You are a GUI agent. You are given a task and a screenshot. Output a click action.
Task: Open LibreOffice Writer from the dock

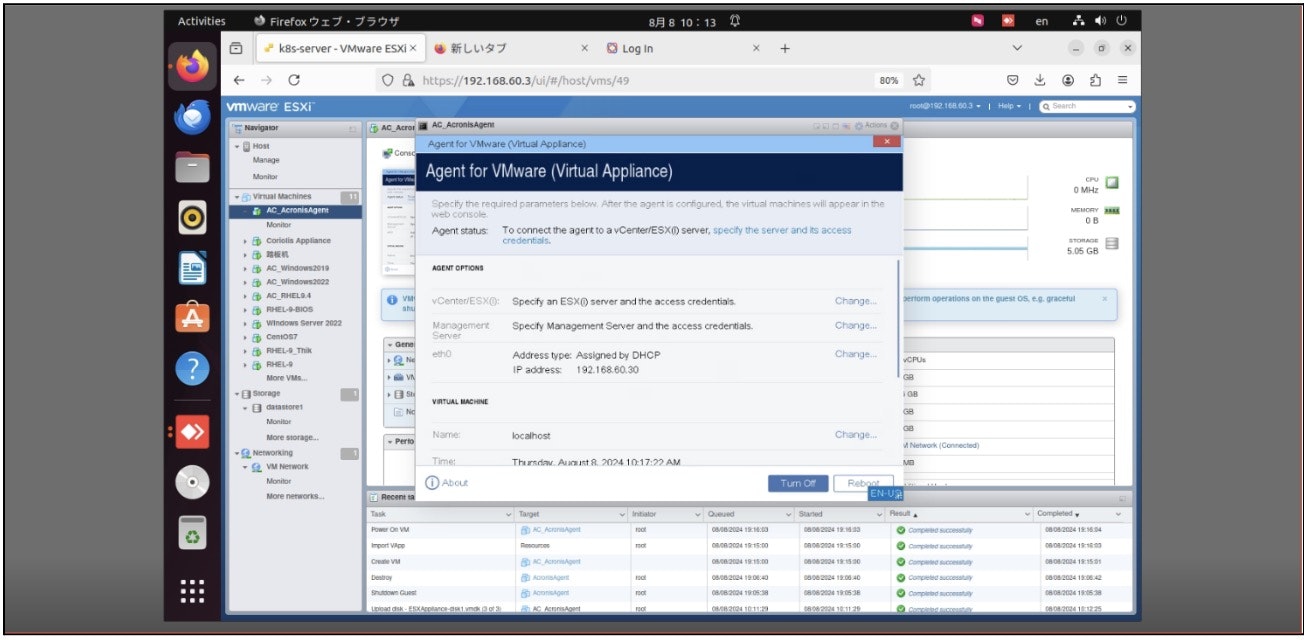pos(192,268)
